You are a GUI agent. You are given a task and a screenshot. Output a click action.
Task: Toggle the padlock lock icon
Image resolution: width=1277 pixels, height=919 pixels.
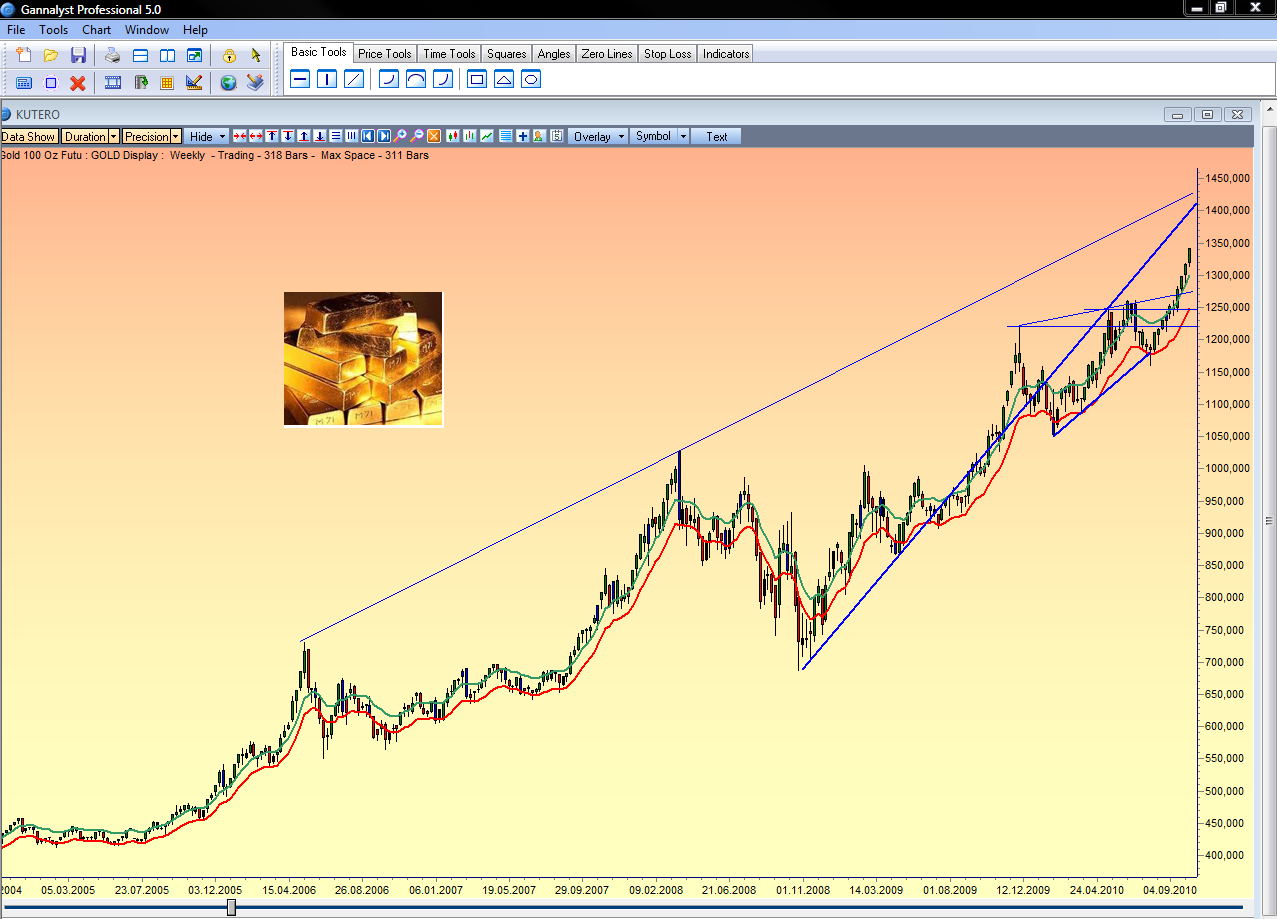tap(229, 56)
